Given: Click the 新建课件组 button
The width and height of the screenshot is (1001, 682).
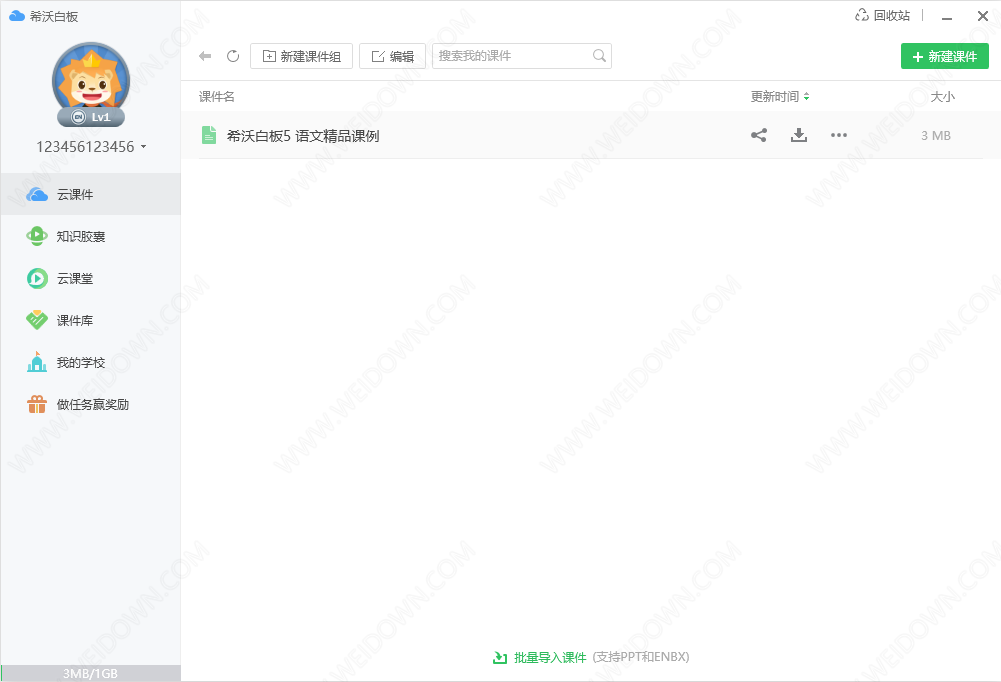Looking at the screenshot, I should pos(301,57).
